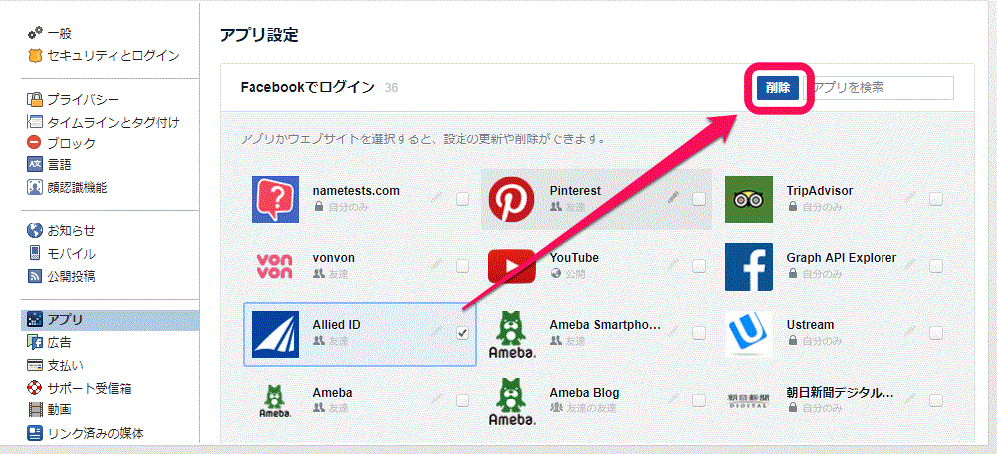Tick the Ameba Smartphone checkbox
The width and height of the screenshot is (997, 454).
[699, 333]
